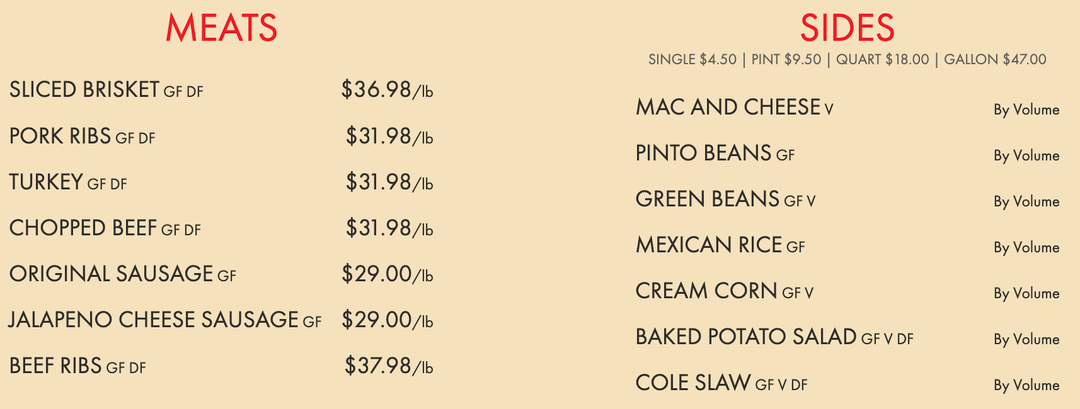This screenshot has height=409, width=1080.
Task: Click By Volume next to Cole Slaw
Action: (1026, 385)
